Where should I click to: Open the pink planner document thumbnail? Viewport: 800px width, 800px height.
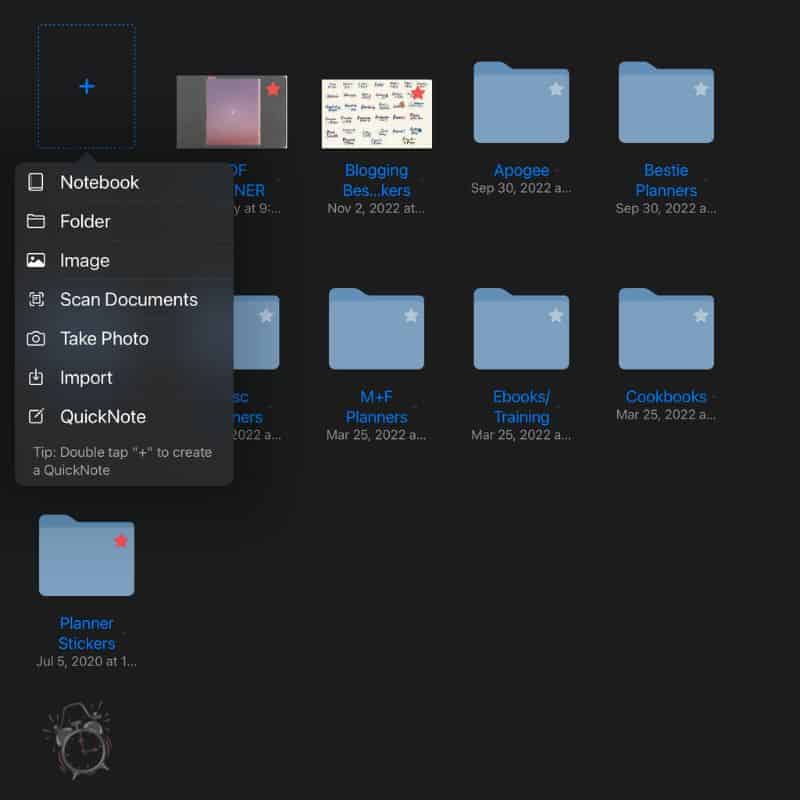232,112
